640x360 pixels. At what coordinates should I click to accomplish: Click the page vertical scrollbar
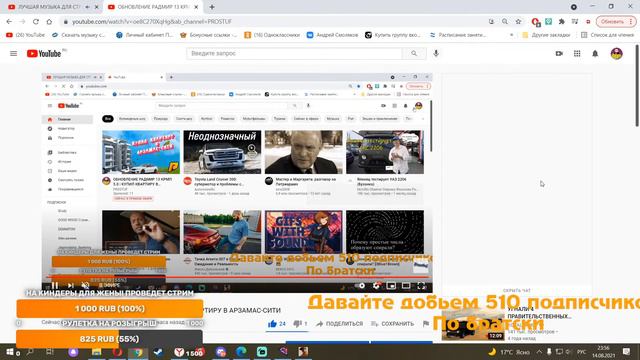tap(637, 86)
